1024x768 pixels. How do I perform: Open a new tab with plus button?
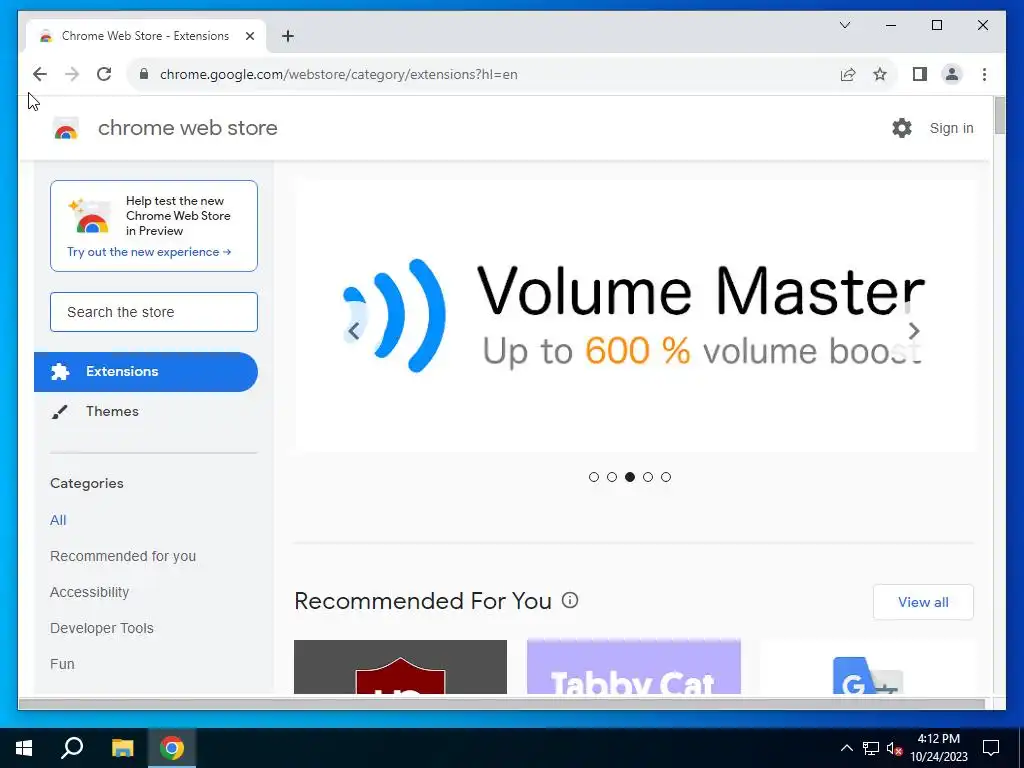pyautogui.click(x=288, y=36)
